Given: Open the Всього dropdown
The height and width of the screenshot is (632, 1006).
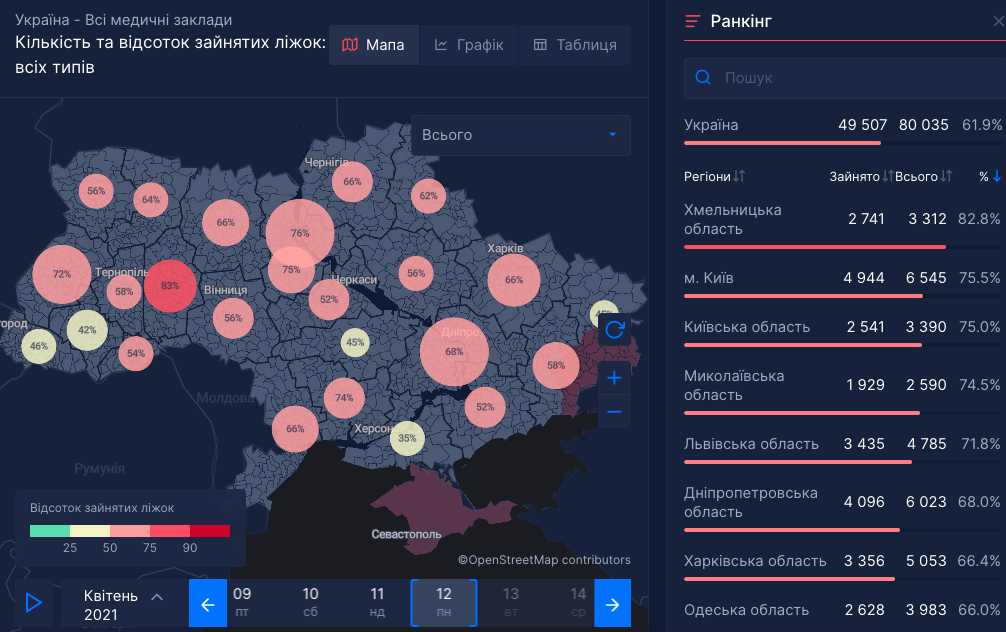Looking at the screenshot, I should [x=520, y=135].
